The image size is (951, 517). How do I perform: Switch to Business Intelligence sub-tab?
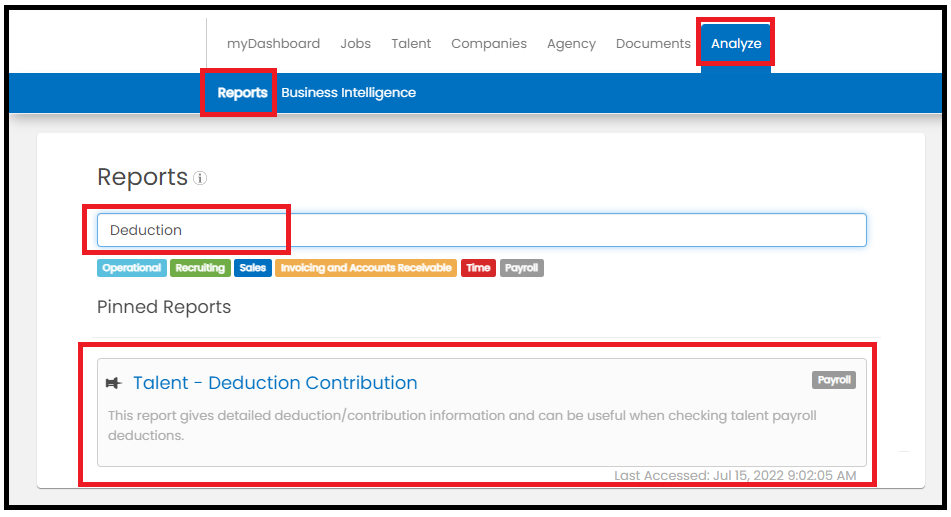pyautogui.click(x=349, y=93)
